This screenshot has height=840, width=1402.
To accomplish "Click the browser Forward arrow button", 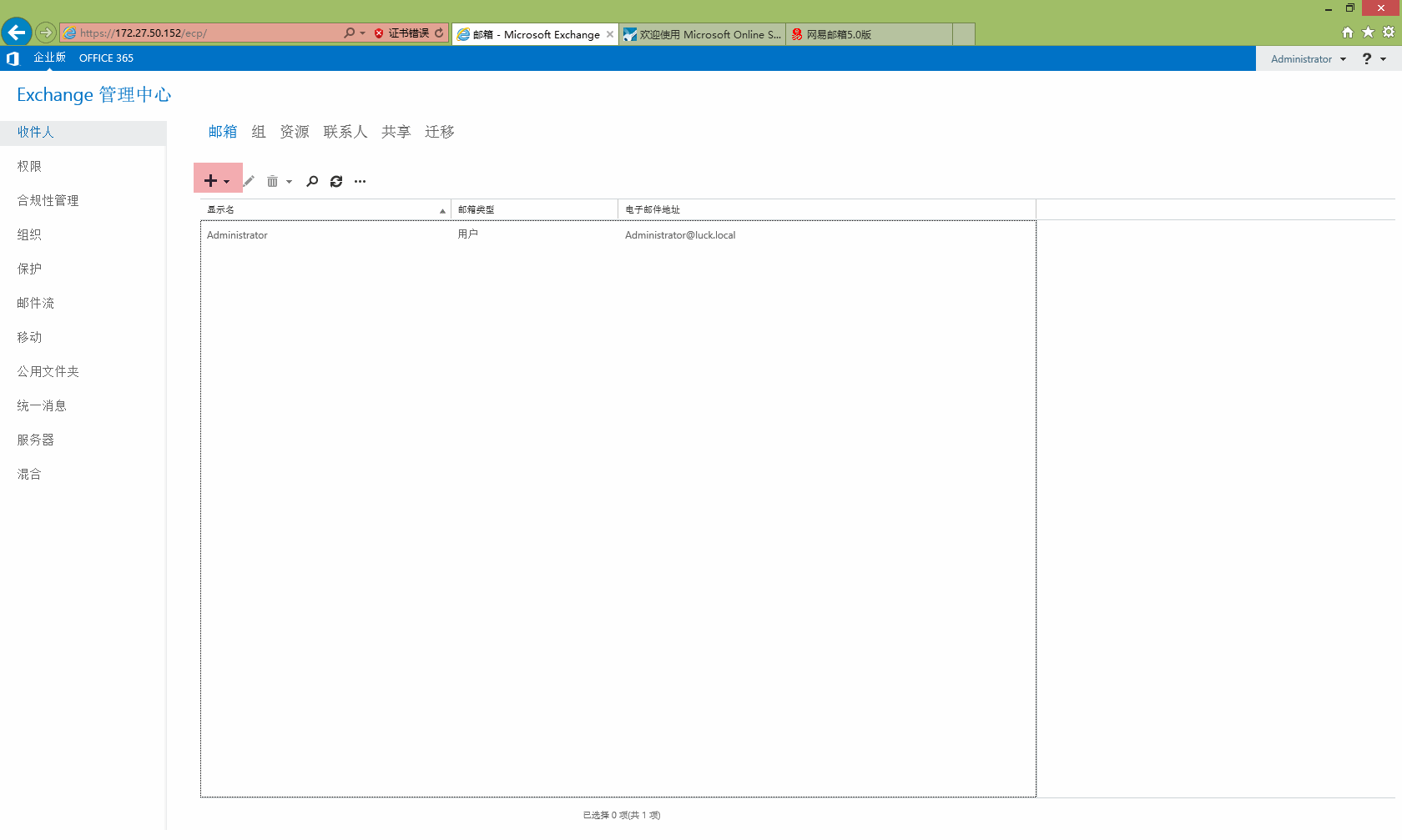I will click(x=46, y=33).
